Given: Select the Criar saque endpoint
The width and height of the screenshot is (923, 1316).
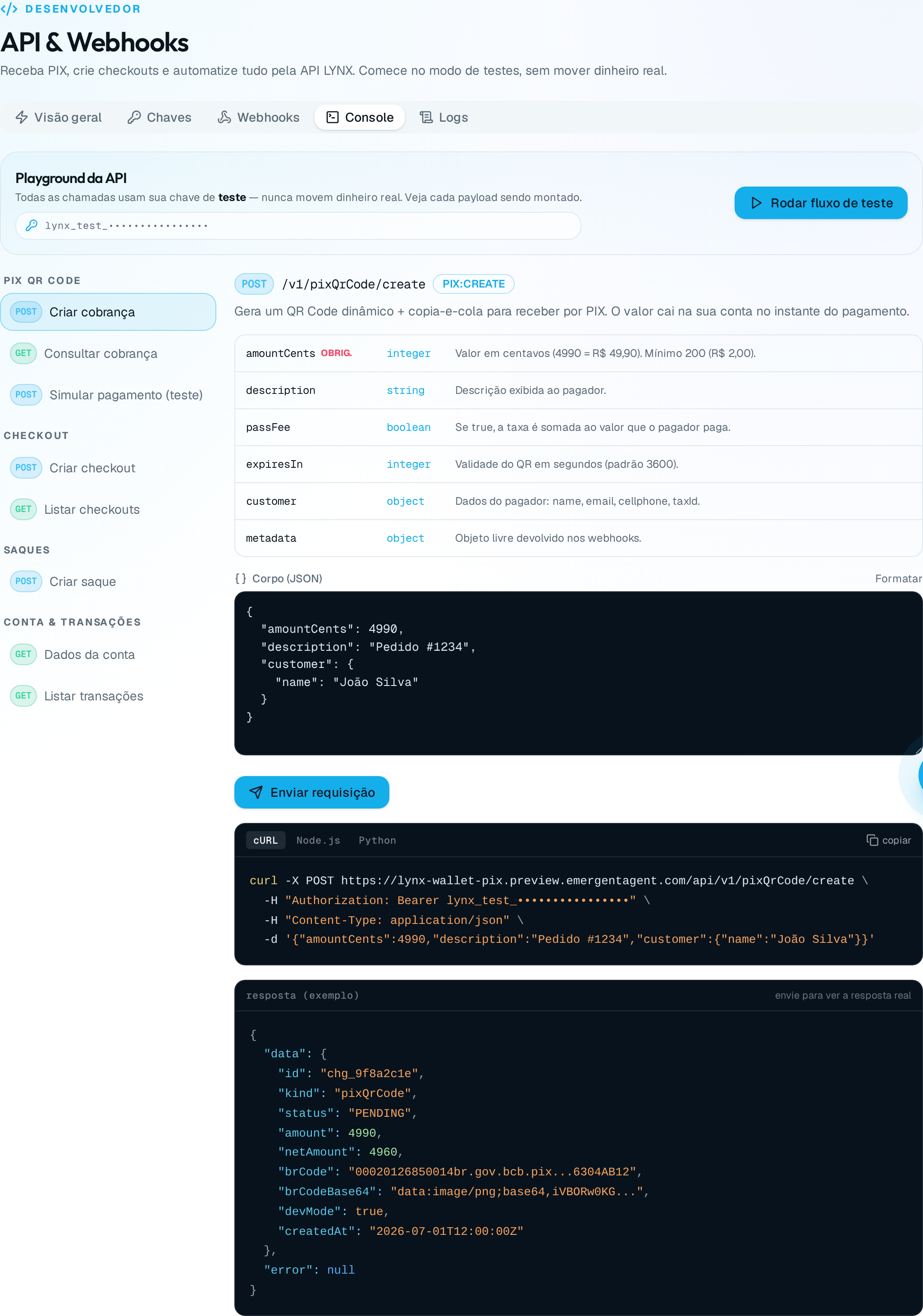Looking at the screenshot, I should (x=108, y=582).
